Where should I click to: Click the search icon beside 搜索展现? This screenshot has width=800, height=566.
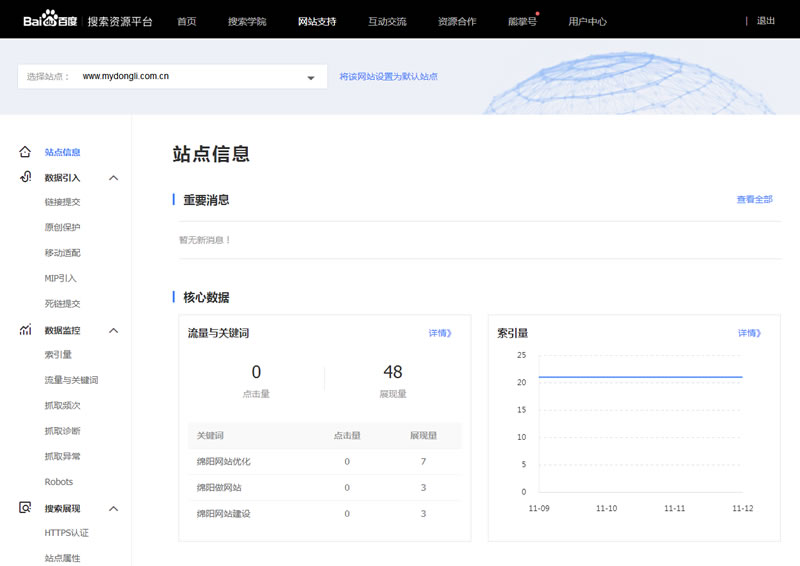(25, 508)
